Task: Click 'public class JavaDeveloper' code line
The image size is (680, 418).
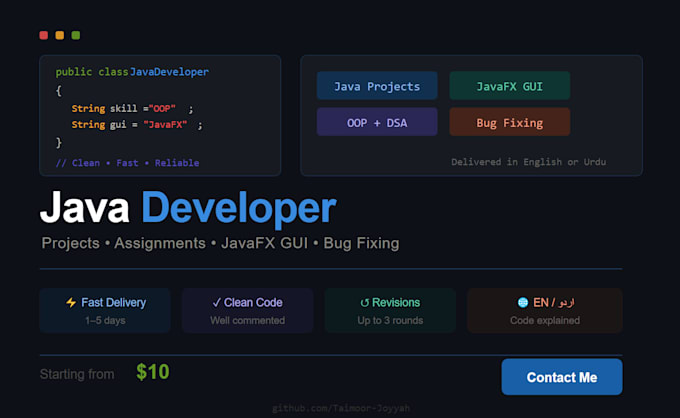Action: tap(132, 72)
